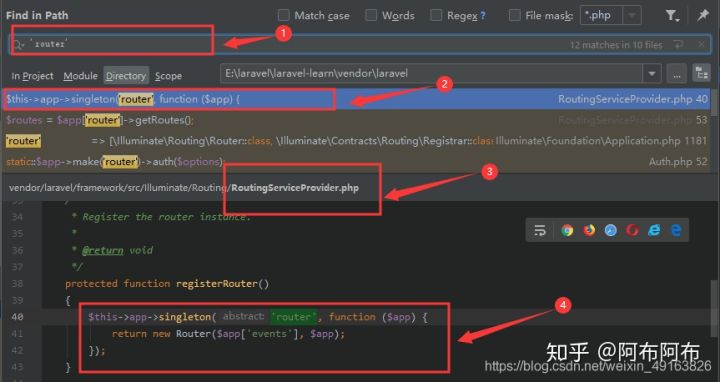Open in Opera browser icon
Viewport: 720px width, 382px height.
[x=632, y=230]
